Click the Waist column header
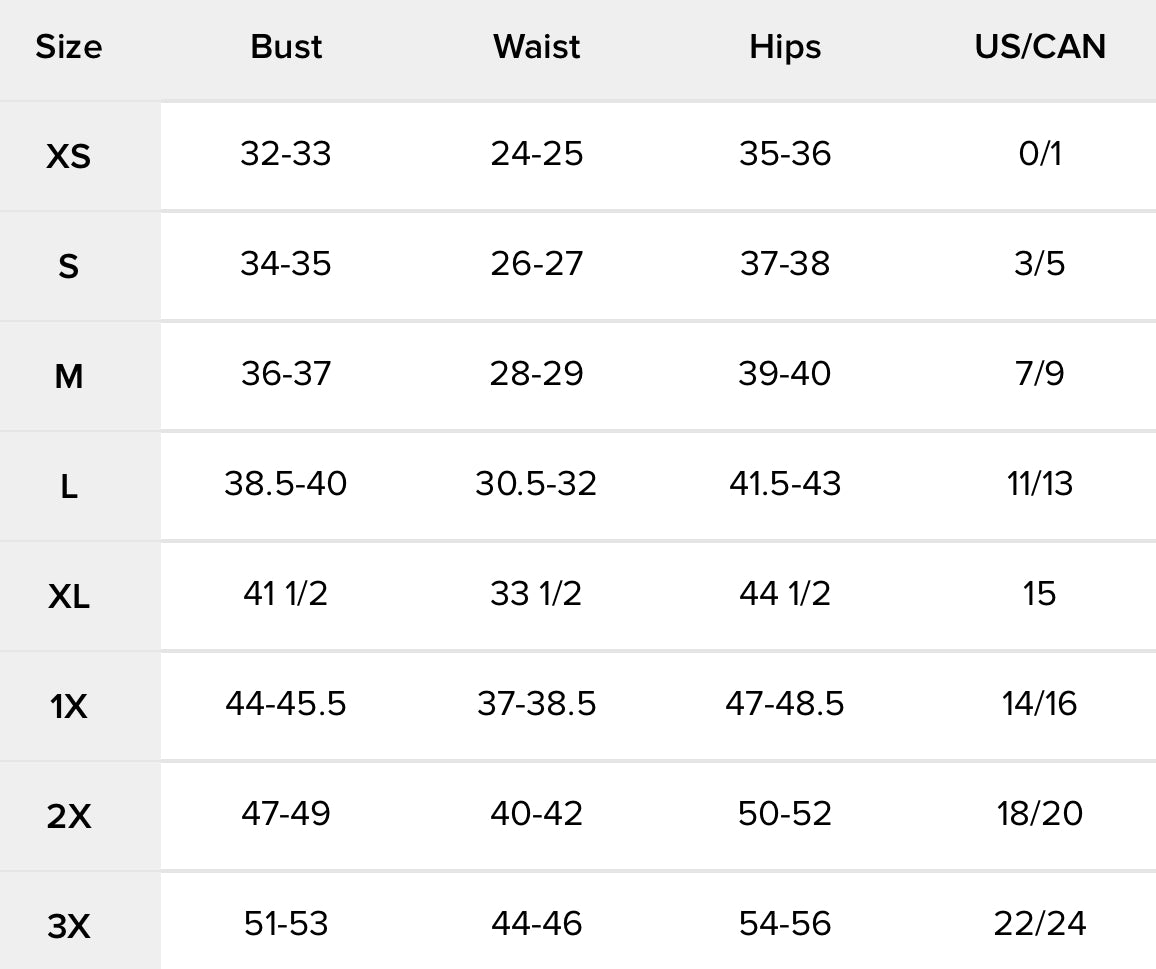The image size is (1156, 969). (536, 47)
